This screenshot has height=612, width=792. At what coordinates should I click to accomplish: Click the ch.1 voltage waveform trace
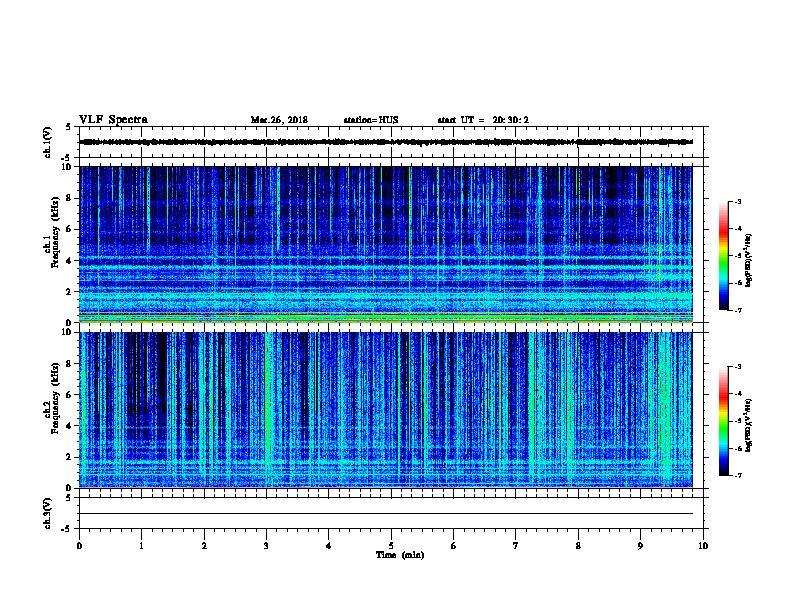tap(386, 142)
